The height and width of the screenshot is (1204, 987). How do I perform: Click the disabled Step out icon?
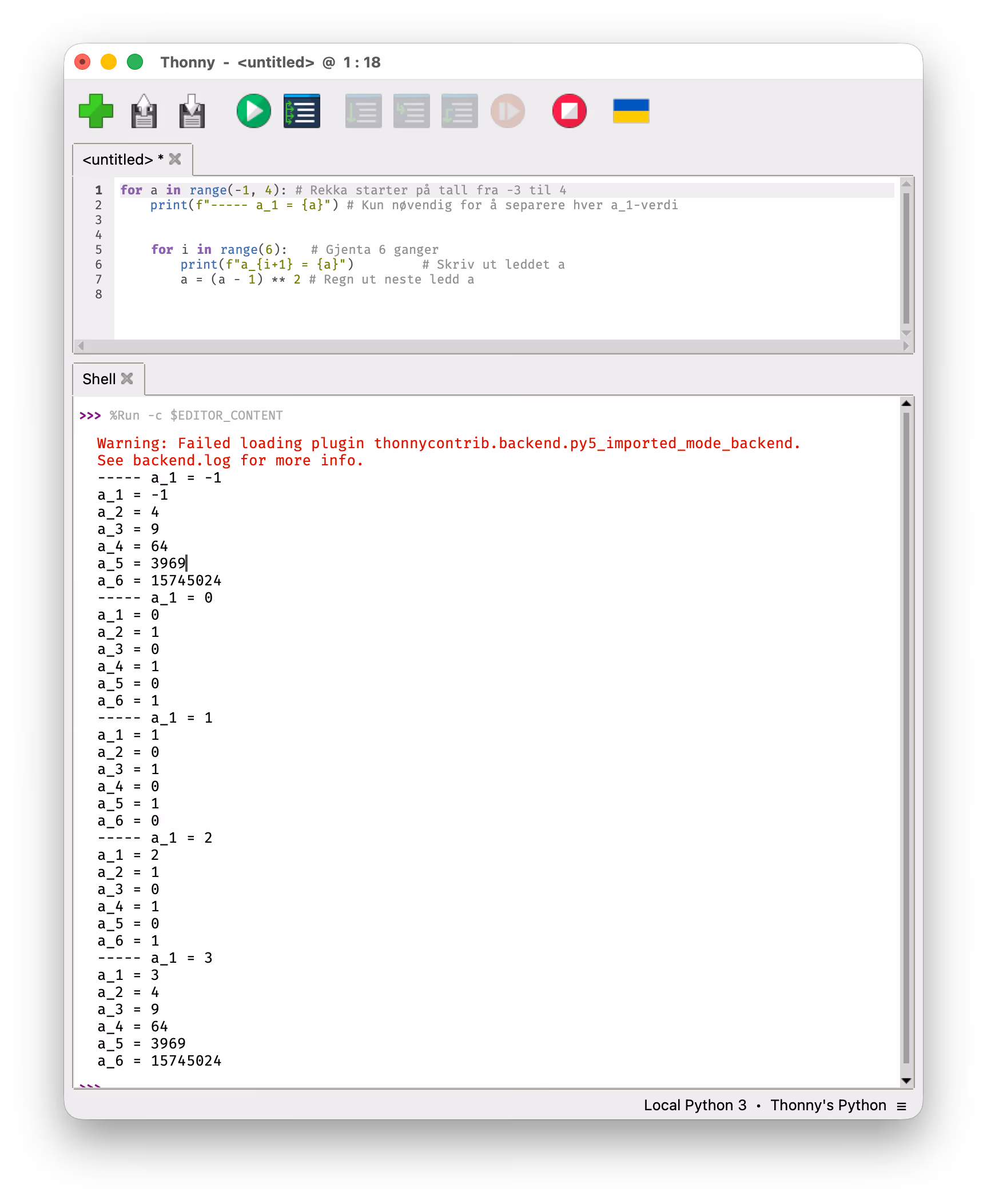click(x=459, y=111)
